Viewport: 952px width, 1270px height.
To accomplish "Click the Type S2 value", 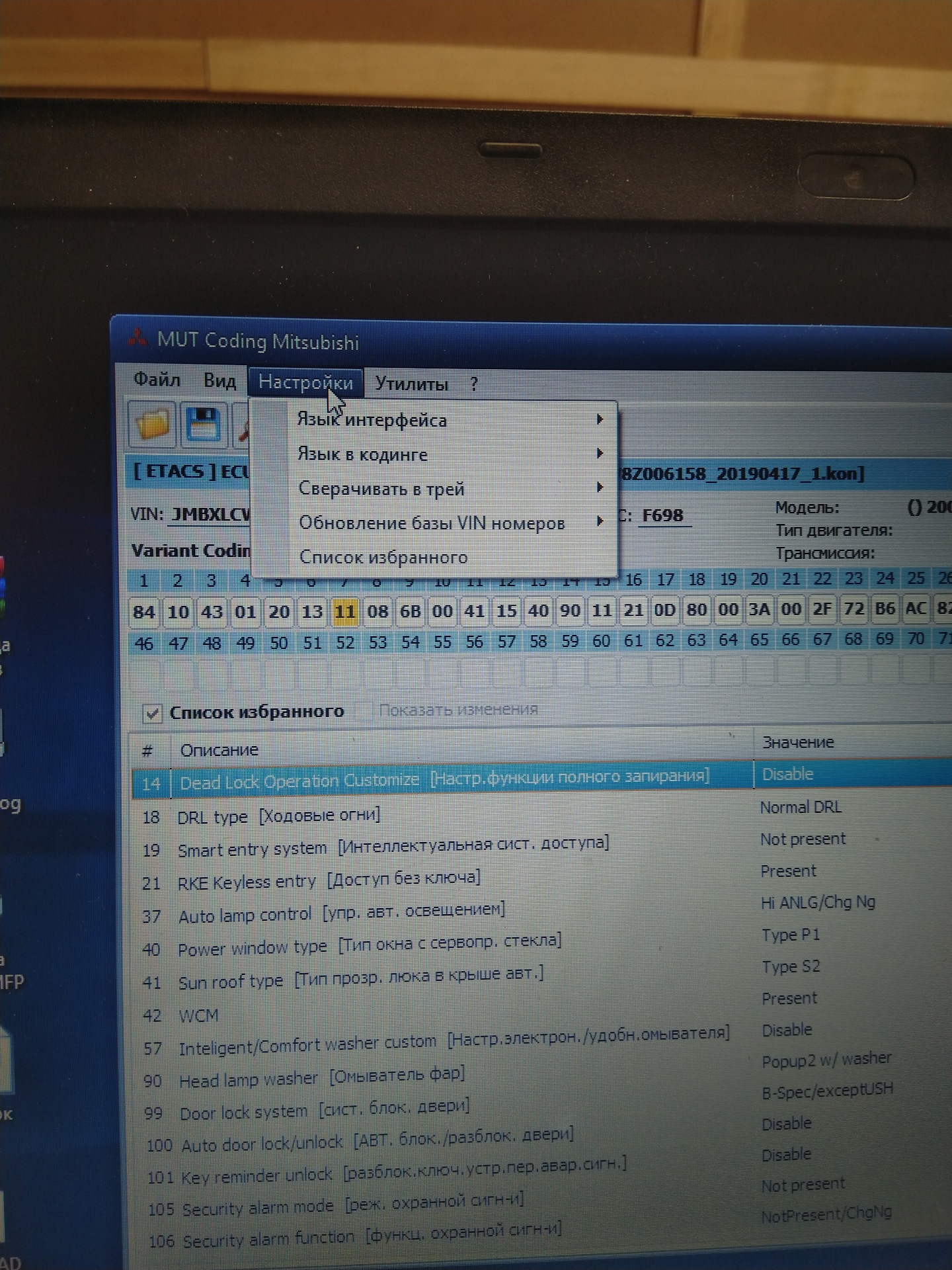I will pos(791,966).
